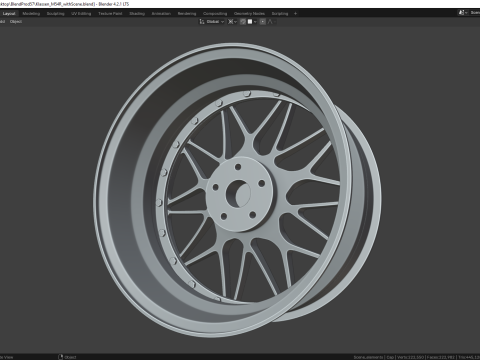
Task: Switch to the Scripting workspace tab
Action: tap(280, 14)
